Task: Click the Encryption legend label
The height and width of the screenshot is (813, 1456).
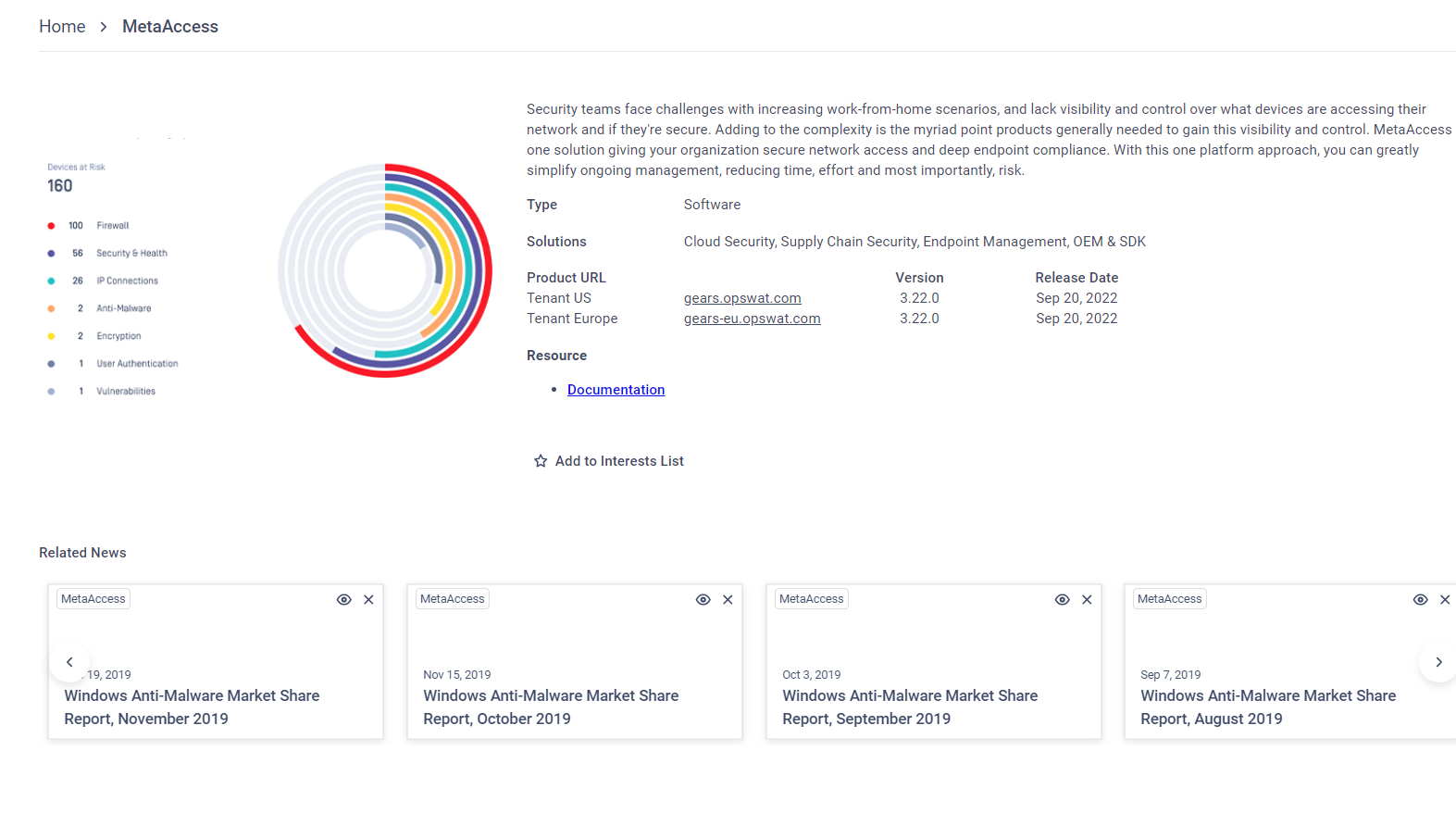Action: [118, 337]
